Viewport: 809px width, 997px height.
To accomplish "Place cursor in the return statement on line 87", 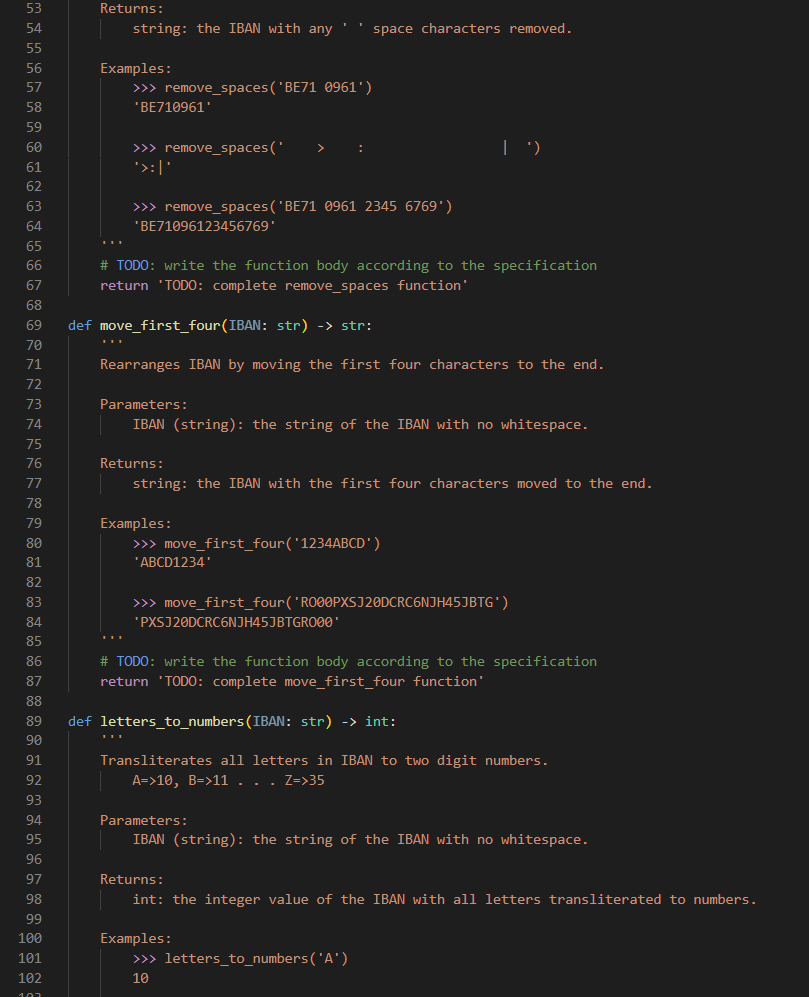I will tap(290, 681).
